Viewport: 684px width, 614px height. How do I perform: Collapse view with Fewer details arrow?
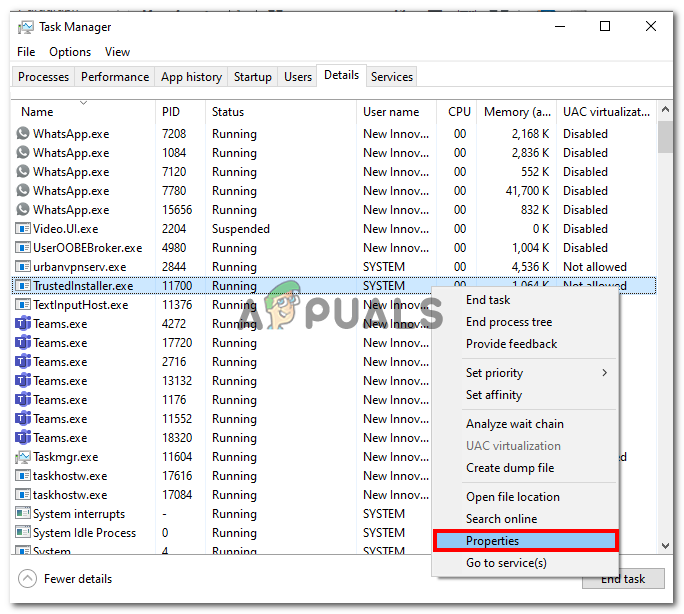coord(27,579)
